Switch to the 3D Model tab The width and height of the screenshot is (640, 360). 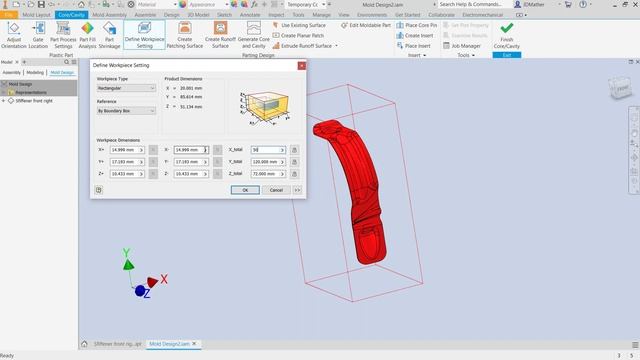198,15
